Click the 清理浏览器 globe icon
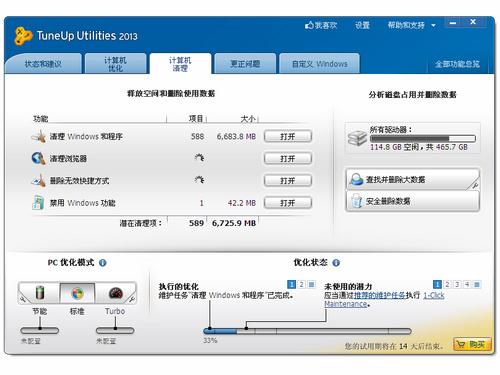Screen dimensions: 500x375 [39, 158]
